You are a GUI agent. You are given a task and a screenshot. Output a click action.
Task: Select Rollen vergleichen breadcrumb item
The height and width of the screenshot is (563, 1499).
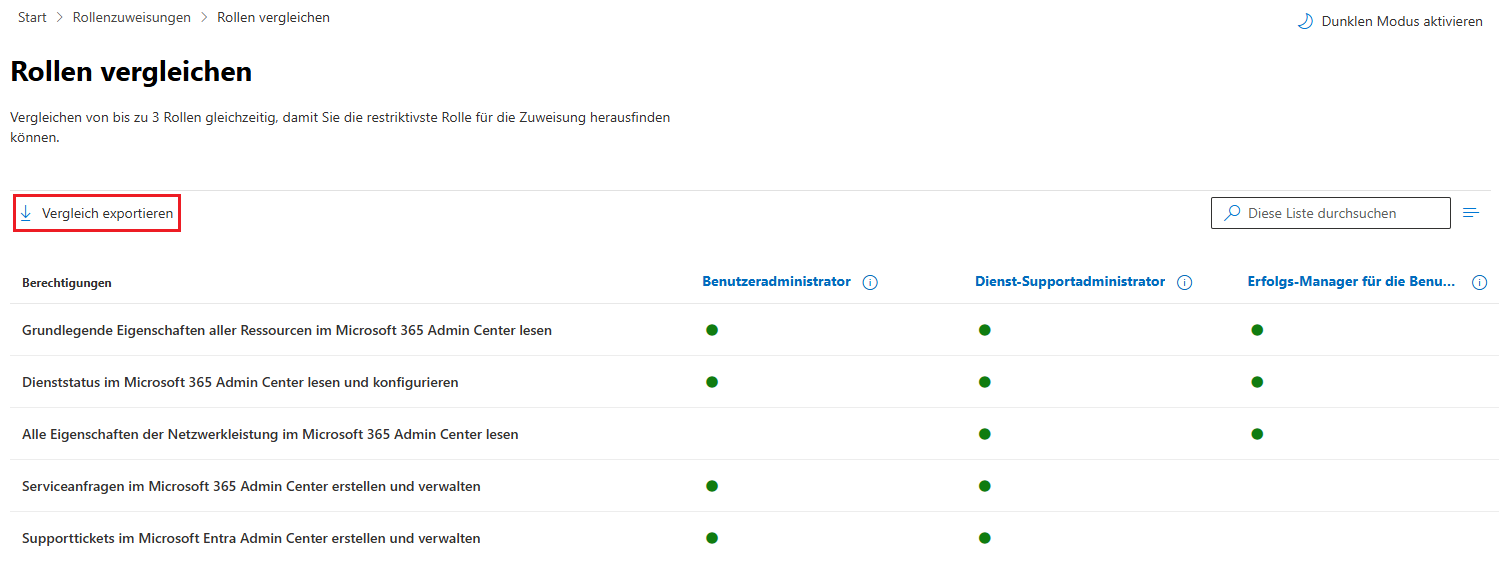[273, 18]
